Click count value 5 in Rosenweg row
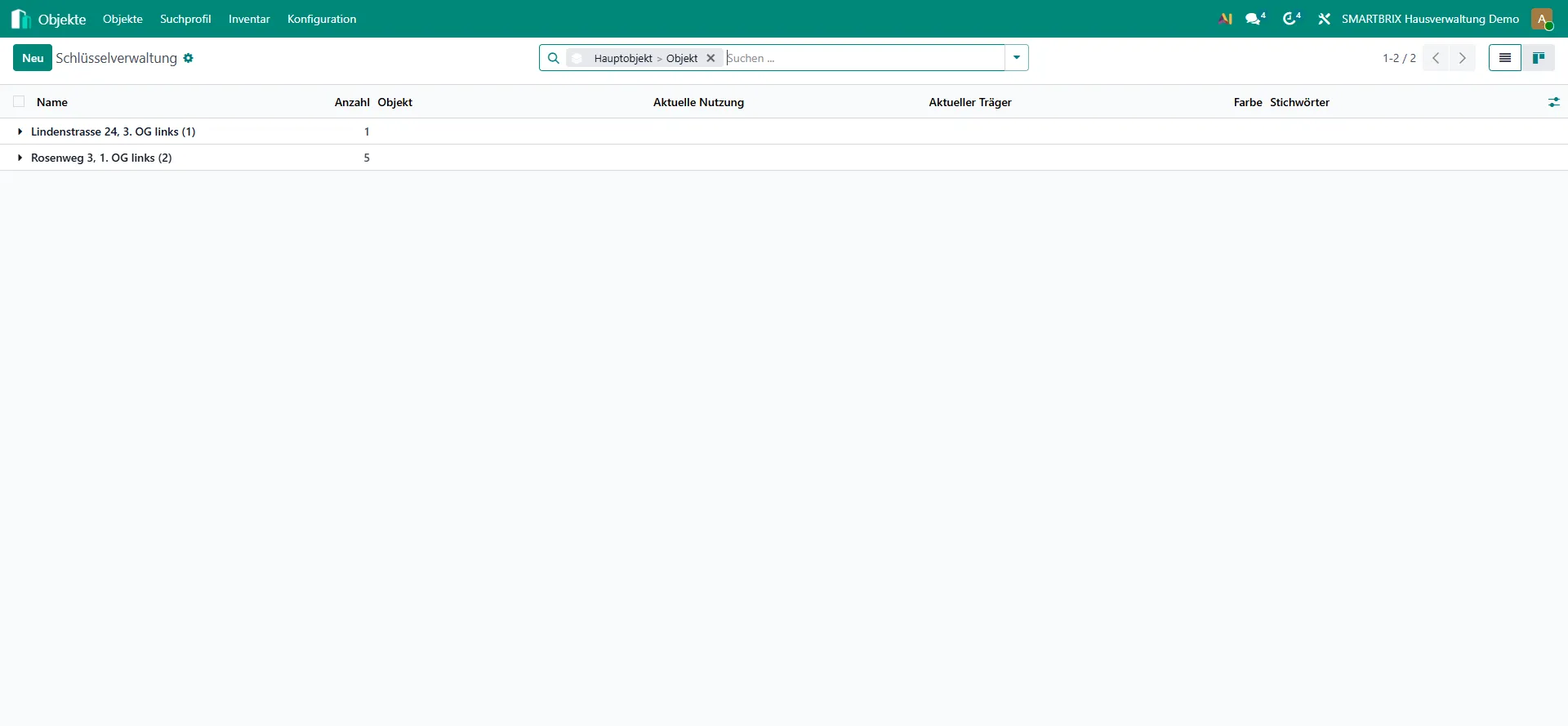The width and height of the screenshot is (1568, 726). click(367, 158)
